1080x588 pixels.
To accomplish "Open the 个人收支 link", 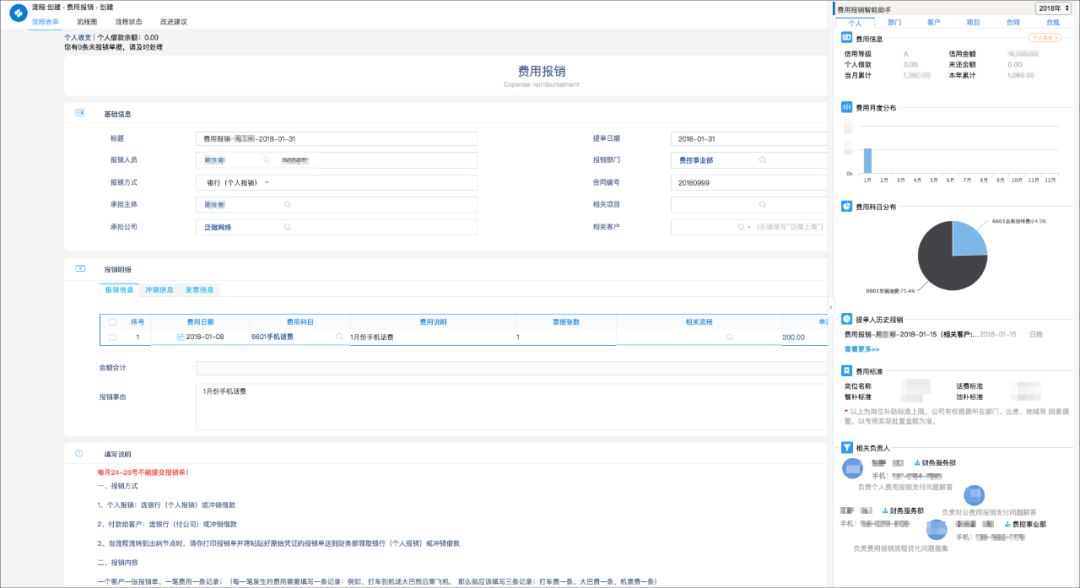I will pos(78,37).
